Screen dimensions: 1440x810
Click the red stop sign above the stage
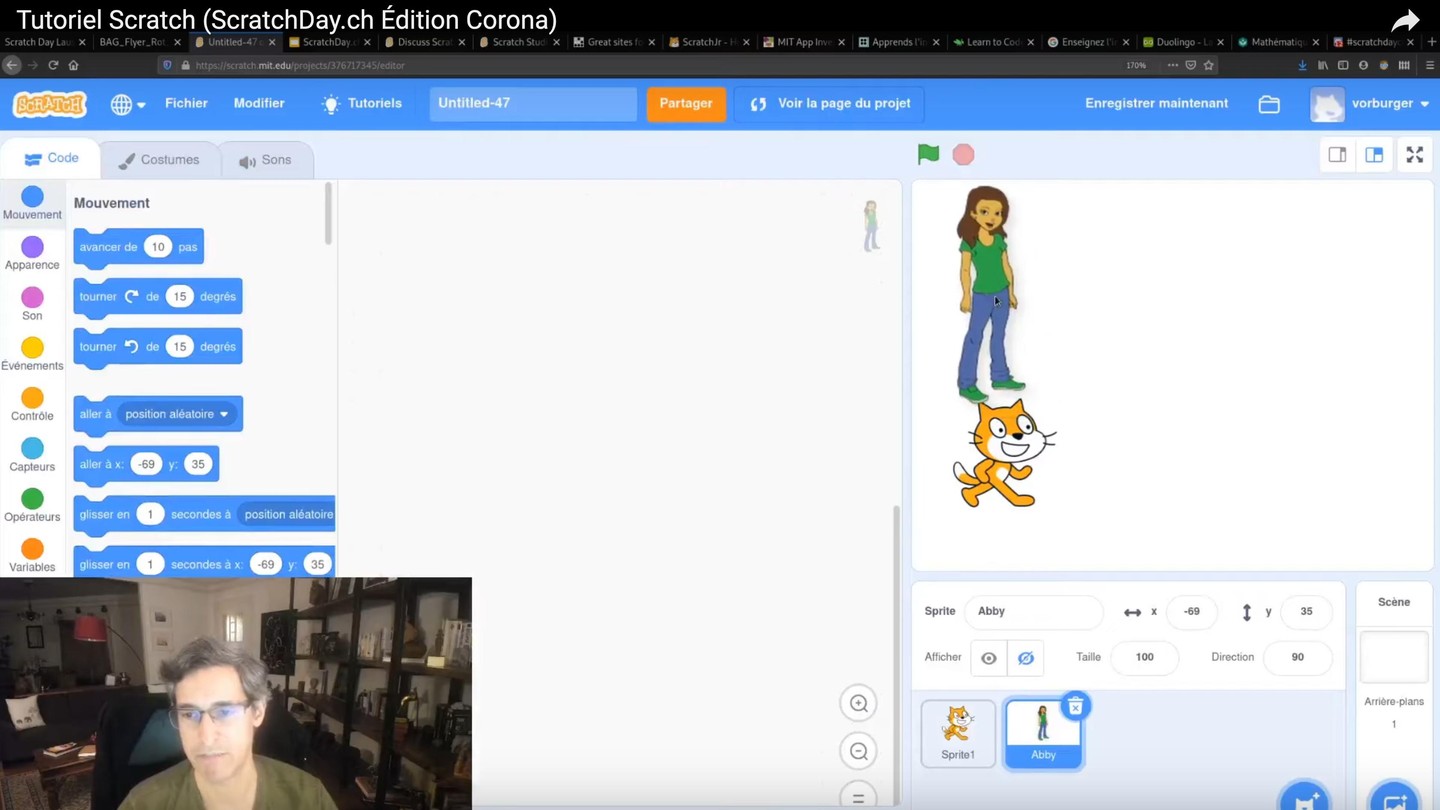pyautogui.click(x=963, y=154)
